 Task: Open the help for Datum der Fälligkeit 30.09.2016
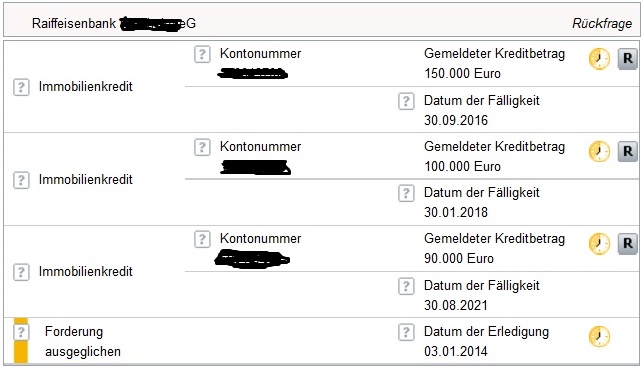pyautogui.click(x=406, y=101)
